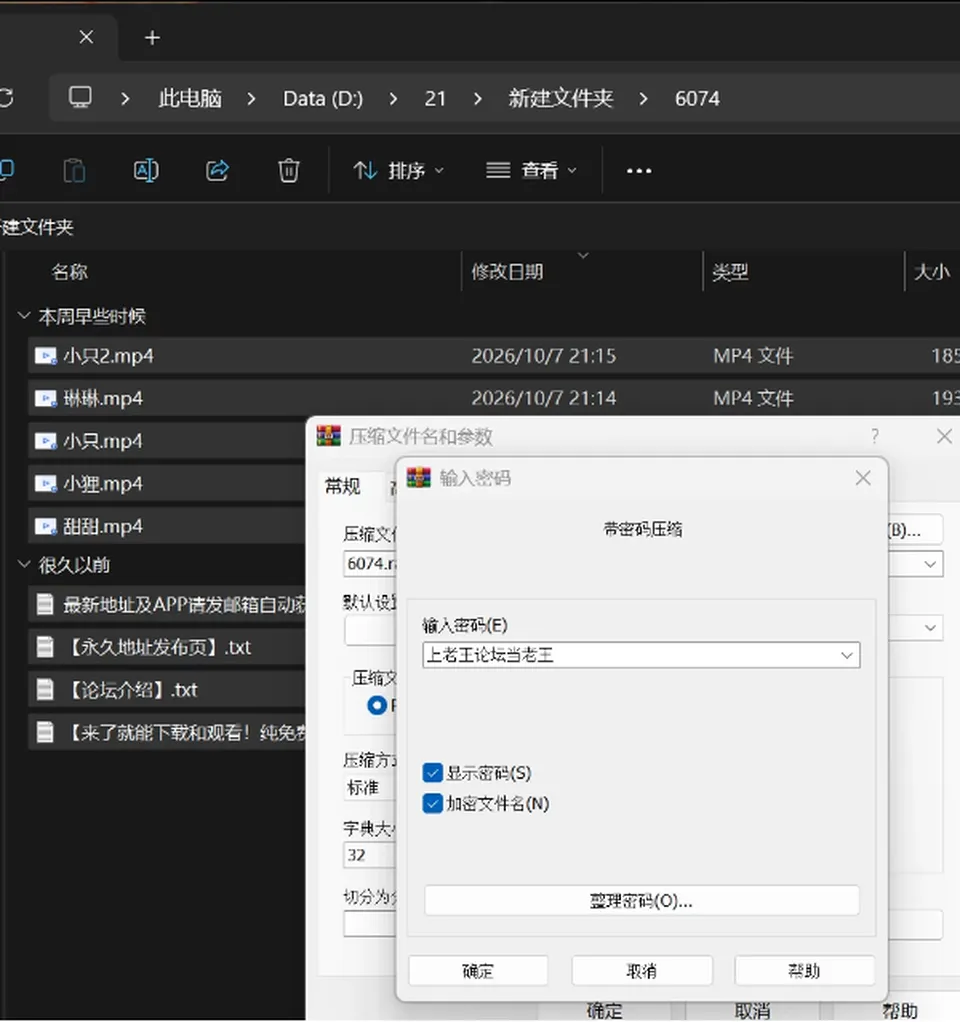Sort by the 名称 column header

point(70,272)
